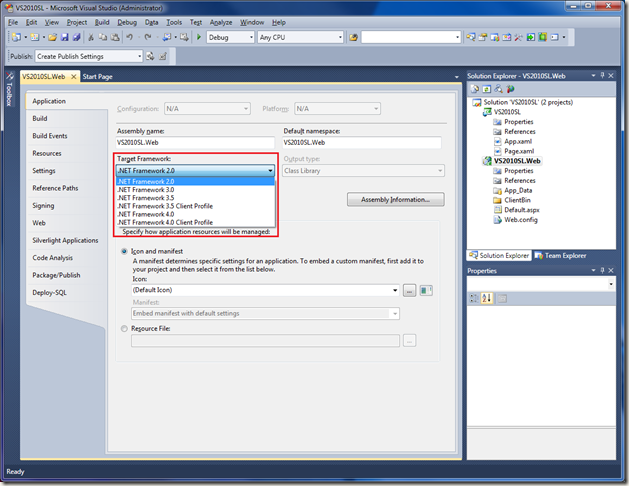629x486 pixels.
Task: Click the Assembly name input field
Action: coord(195,143)
